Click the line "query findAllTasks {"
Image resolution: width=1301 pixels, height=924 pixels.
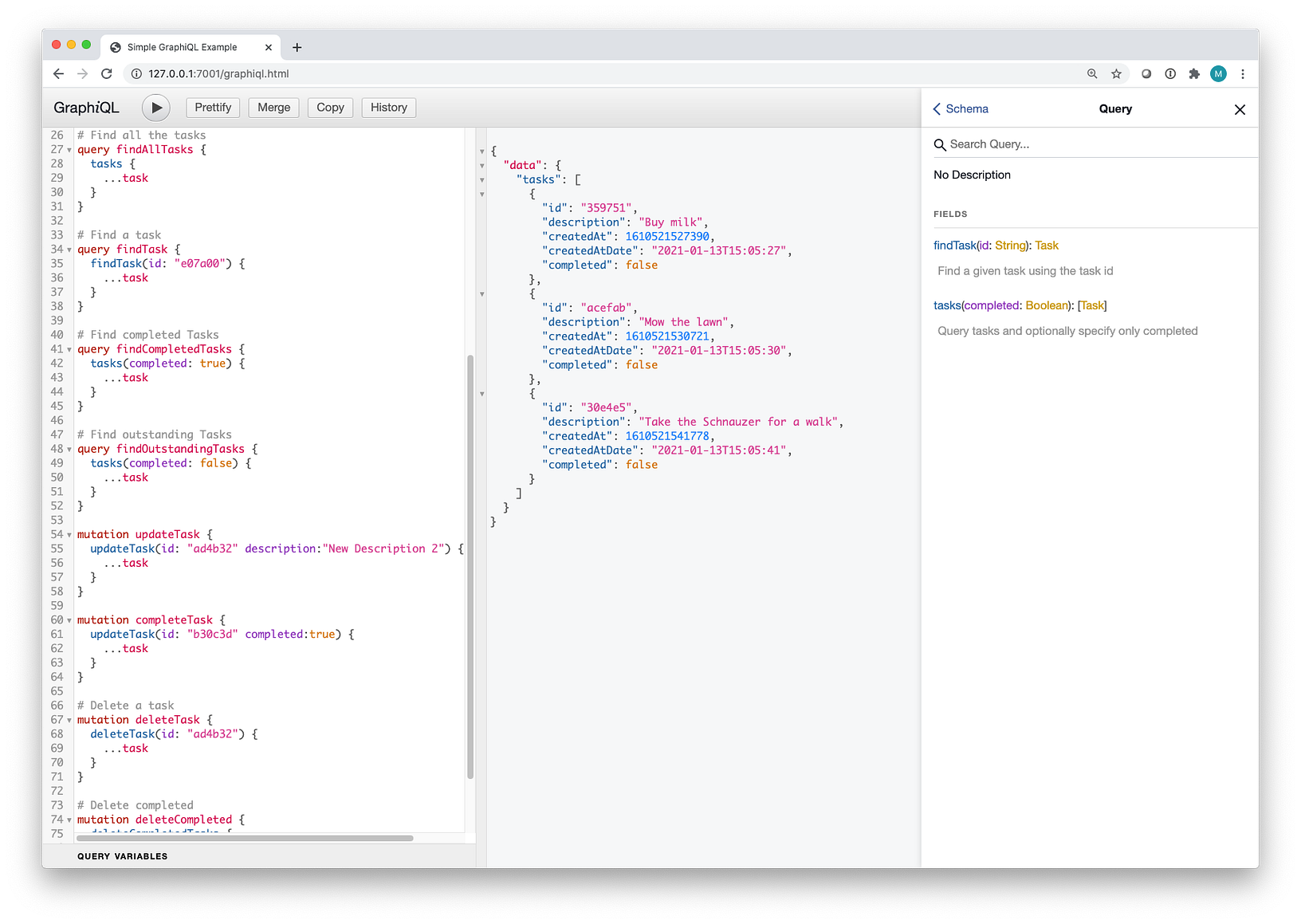click(142, 149)
